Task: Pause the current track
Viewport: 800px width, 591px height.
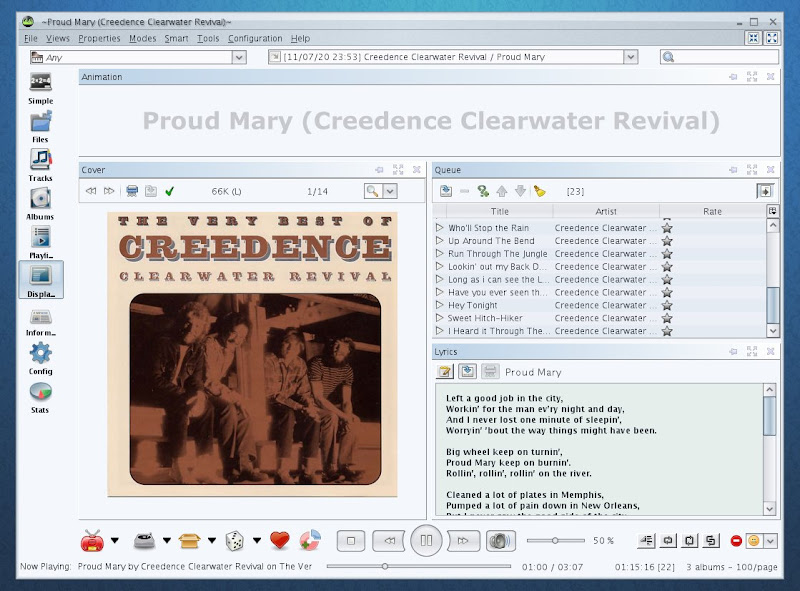Action: click(x=426, y=540)
